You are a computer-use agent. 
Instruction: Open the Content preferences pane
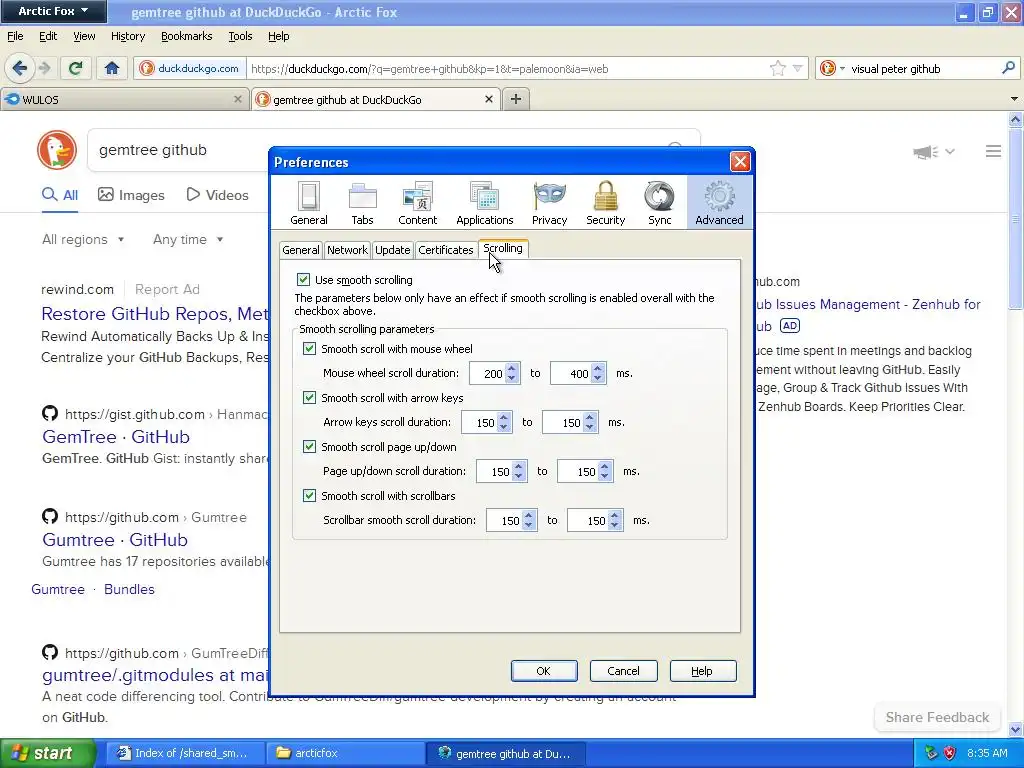417,203
